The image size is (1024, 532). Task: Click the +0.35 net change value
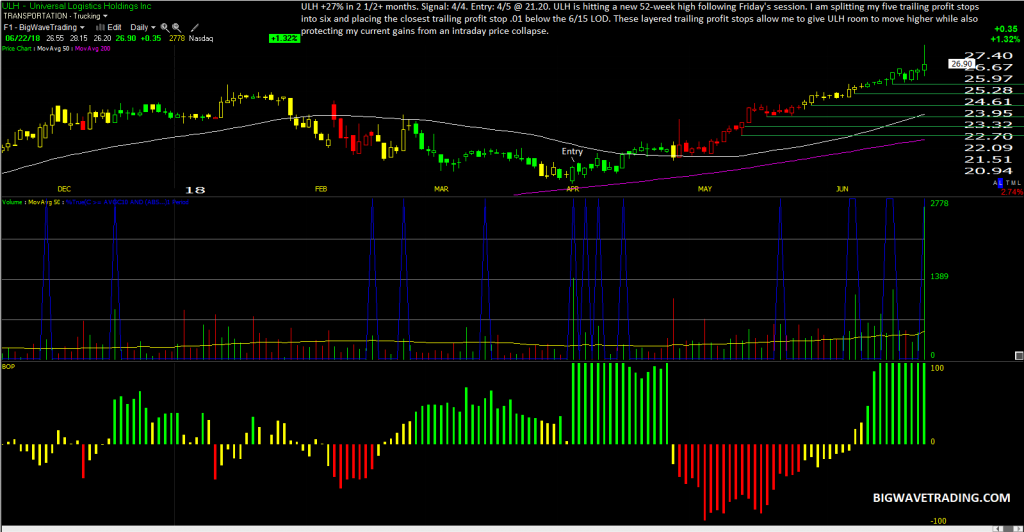pos(151,39)
